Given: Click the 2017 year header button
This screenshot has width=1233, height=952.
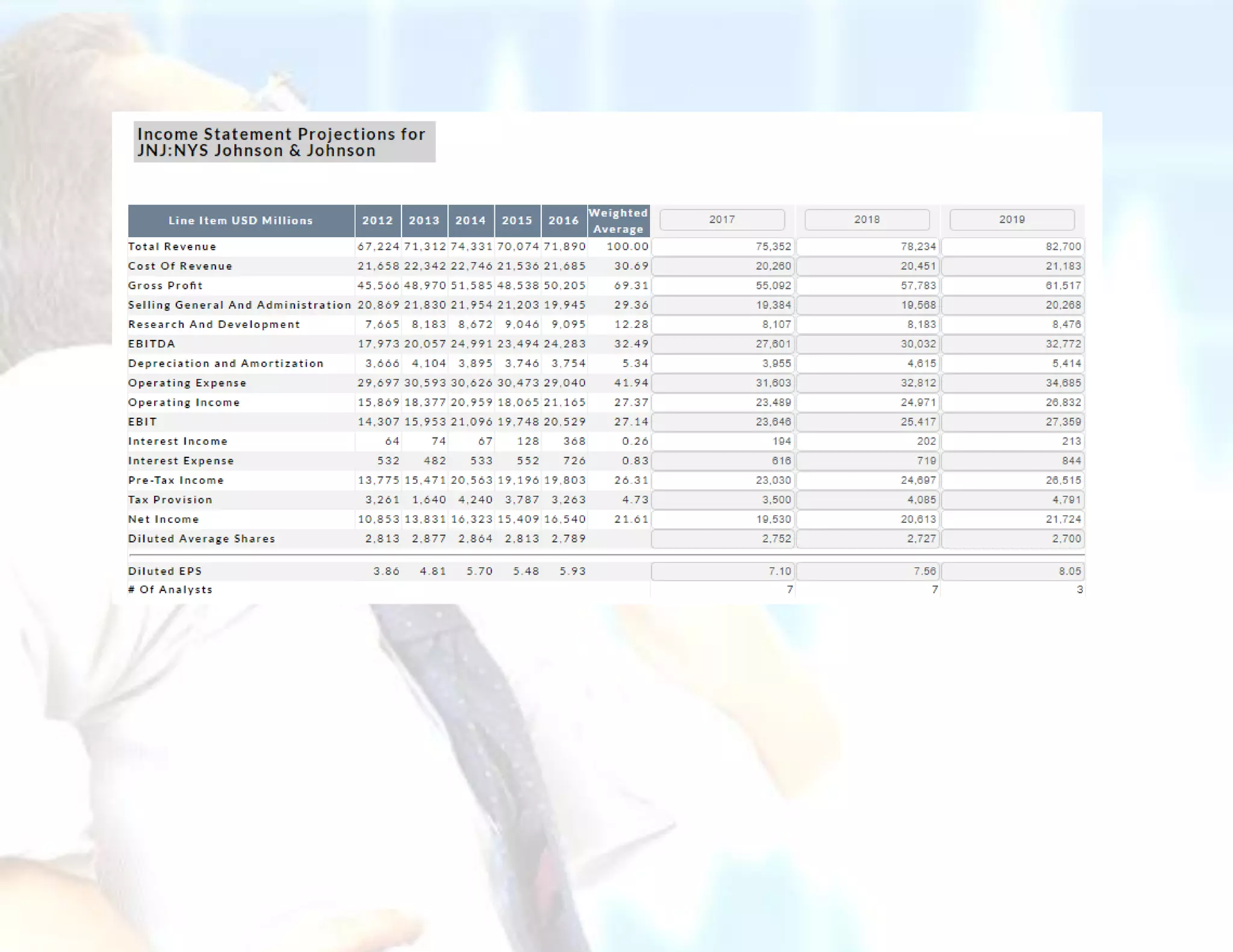Looking at the screenshot, I should 722,220.
